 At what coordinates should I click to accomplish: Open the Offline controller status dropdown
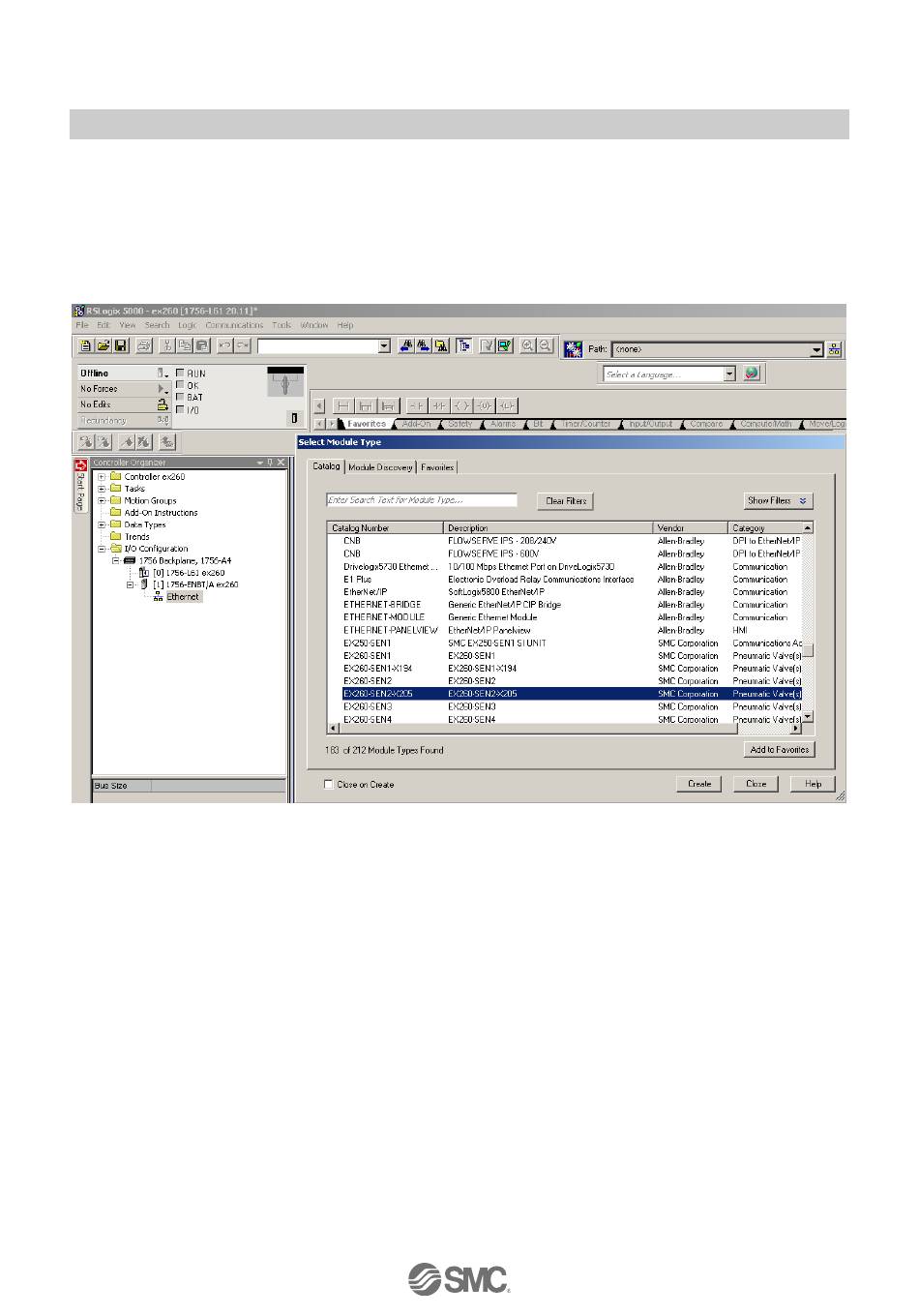click(163, 373)
